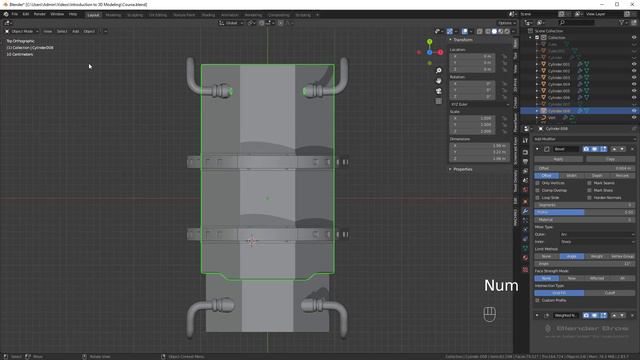Toggle viewport gizmo display icon
Image resolution: width=640 pixels, height=360 pixels.
(x=449, y=31)
